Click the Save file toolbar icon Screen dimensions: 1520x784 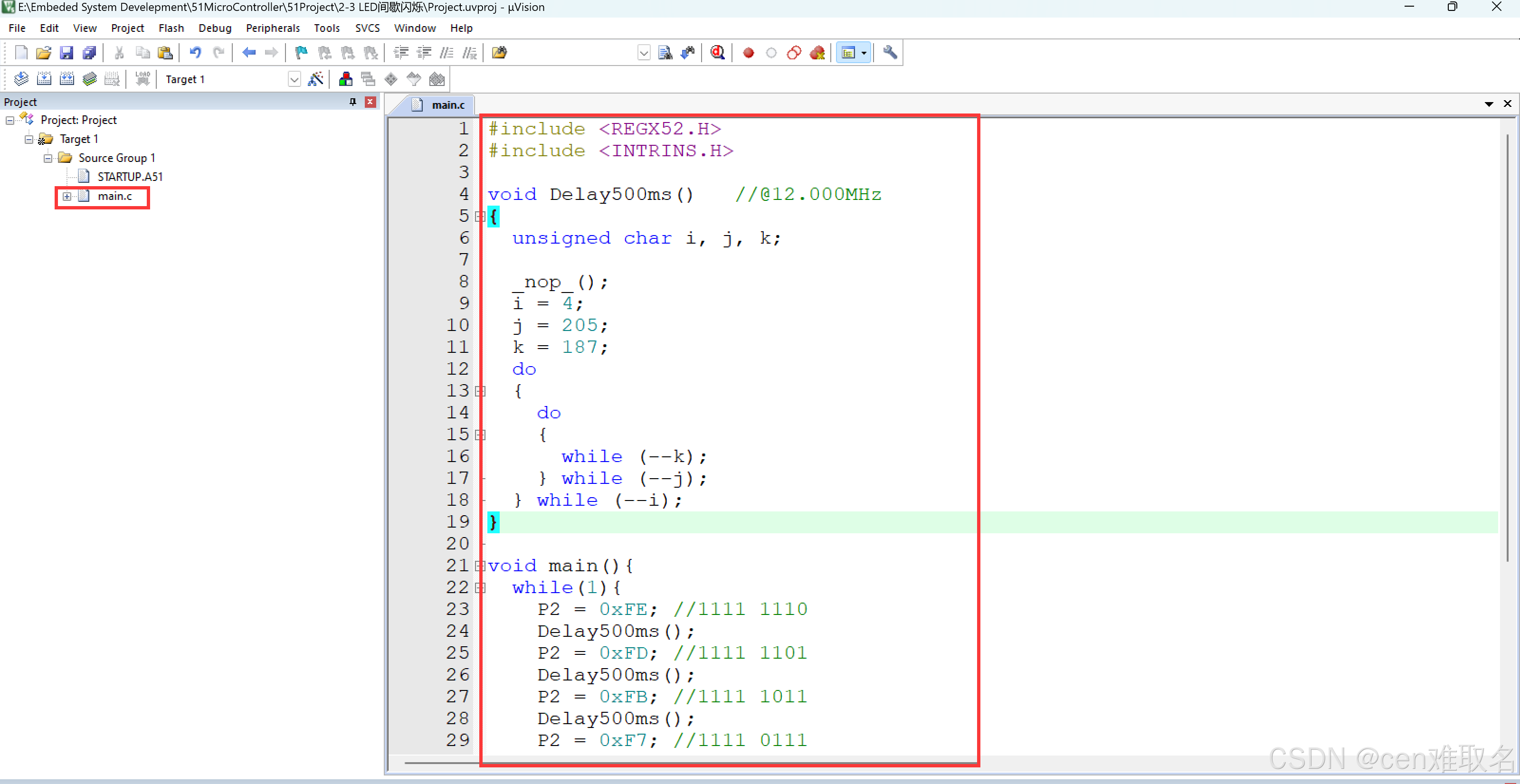[x=66, y=53]
